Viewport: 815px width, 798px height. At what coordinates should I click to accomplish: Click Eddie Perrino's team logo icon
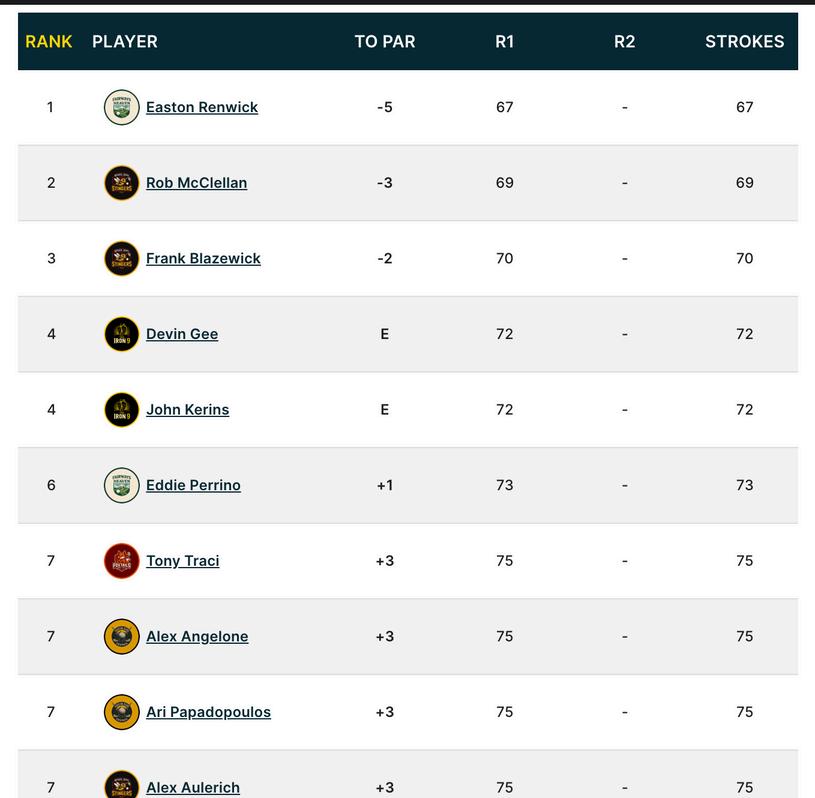click(121, 485)
